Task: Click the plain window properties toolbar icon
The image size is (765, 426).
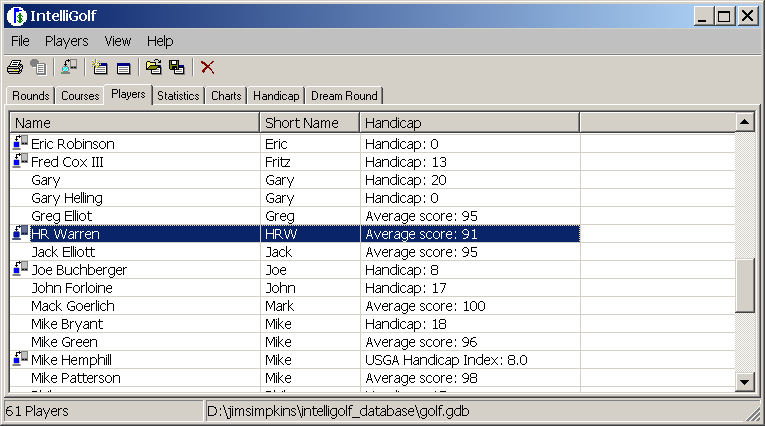Action: [x=123, y=68]
